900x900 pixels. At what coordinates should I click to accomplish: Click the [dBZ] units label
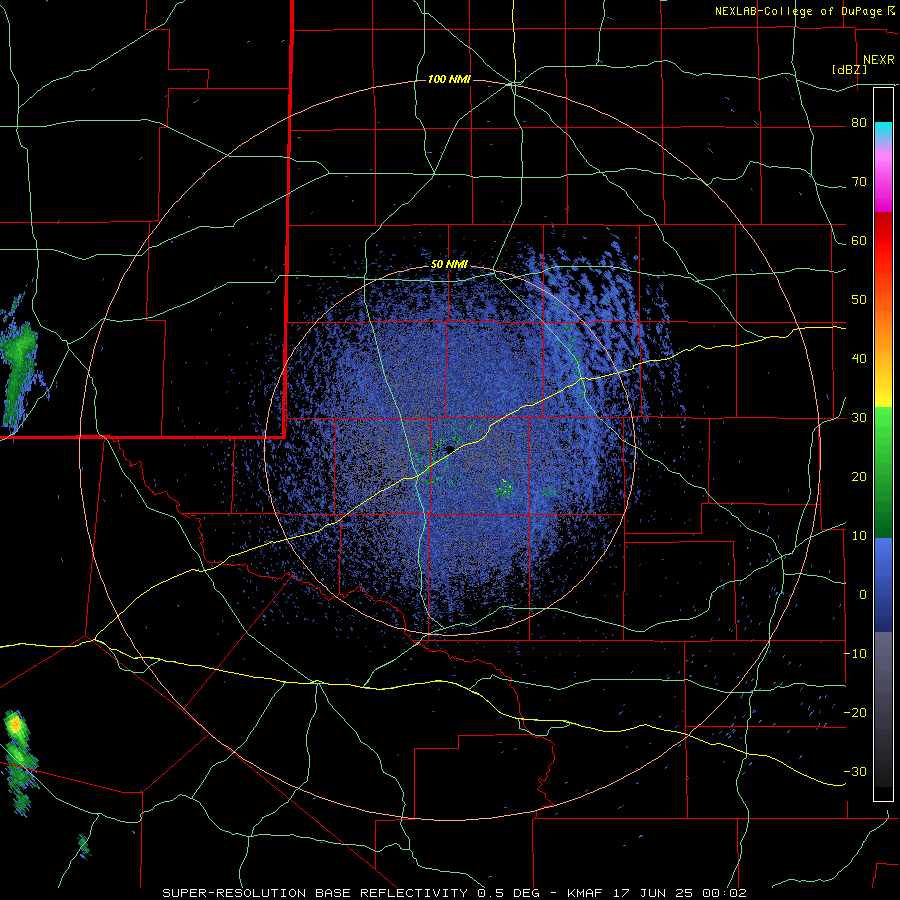[x=849, y=69]
